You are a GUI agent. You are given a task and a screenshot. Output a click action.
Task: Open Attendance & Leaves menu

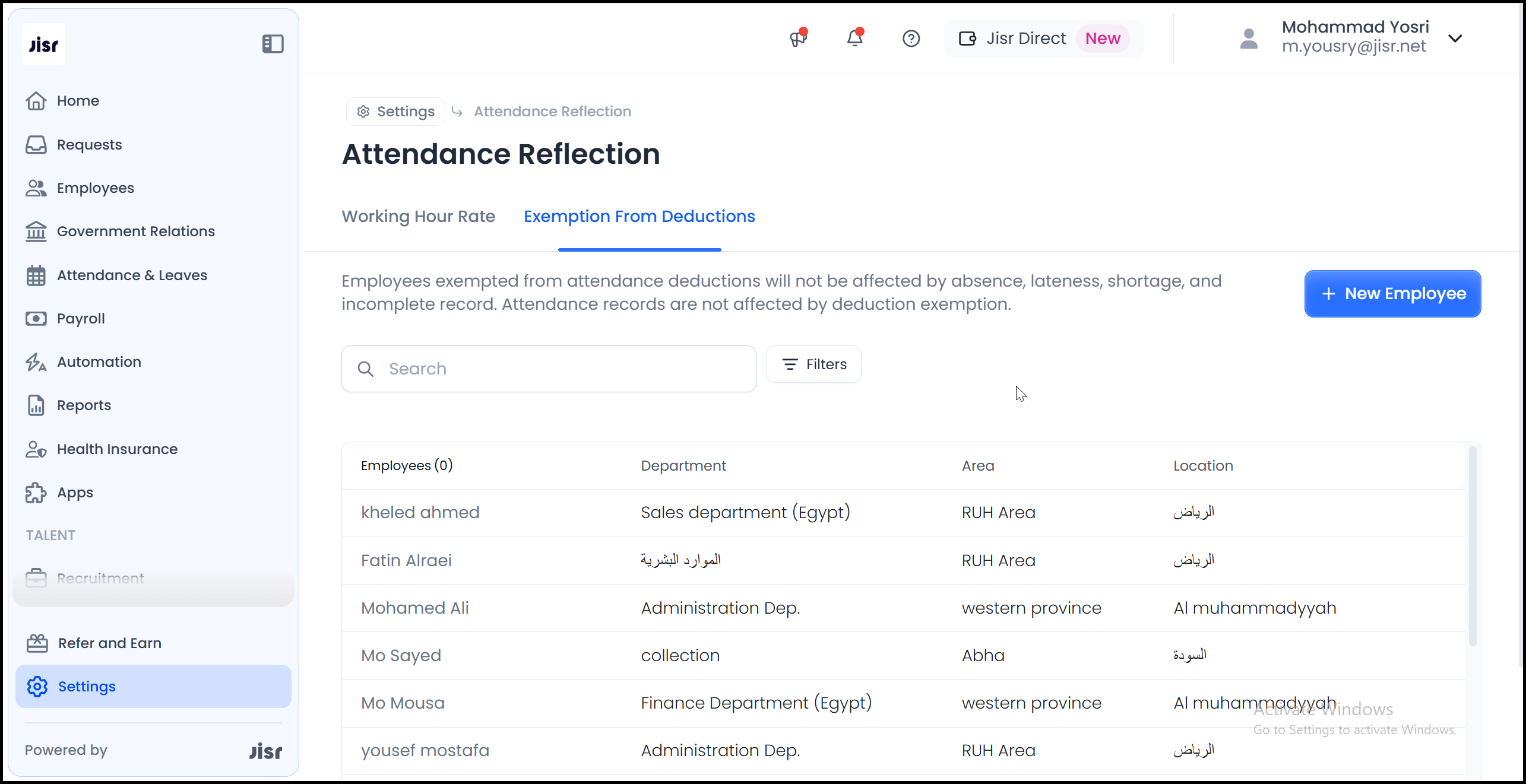132,275
